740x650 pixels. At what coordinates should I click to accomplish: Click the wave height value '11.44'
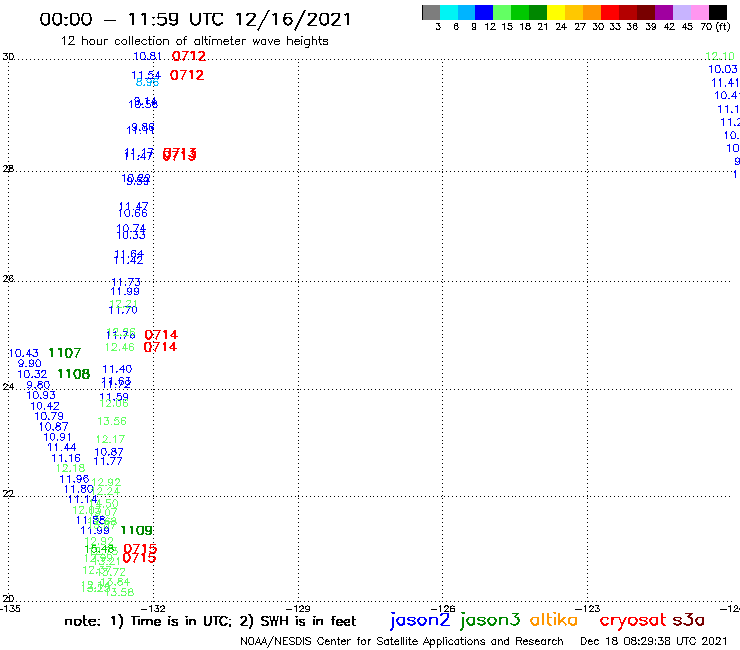62,447
